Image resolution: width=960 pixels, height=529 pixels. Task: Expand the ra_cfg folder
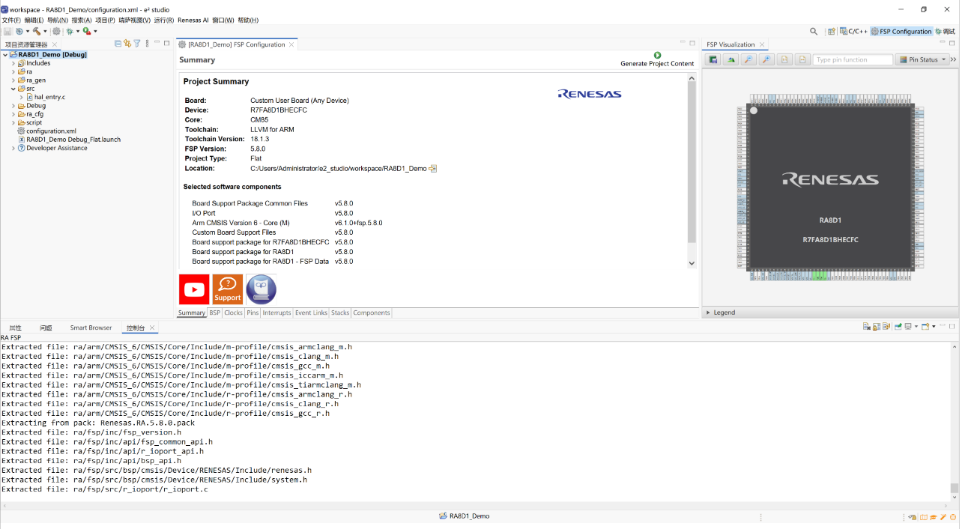click(x=13, y=114)
